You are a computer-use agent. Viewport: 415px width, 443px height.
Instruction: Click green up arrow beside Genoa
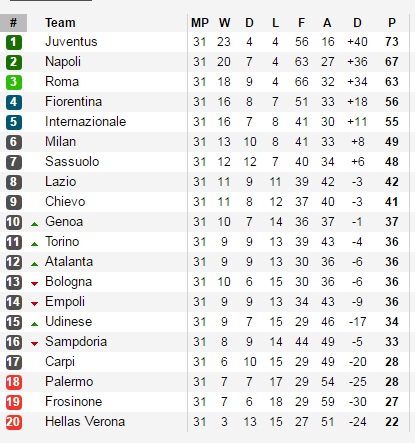34,224
